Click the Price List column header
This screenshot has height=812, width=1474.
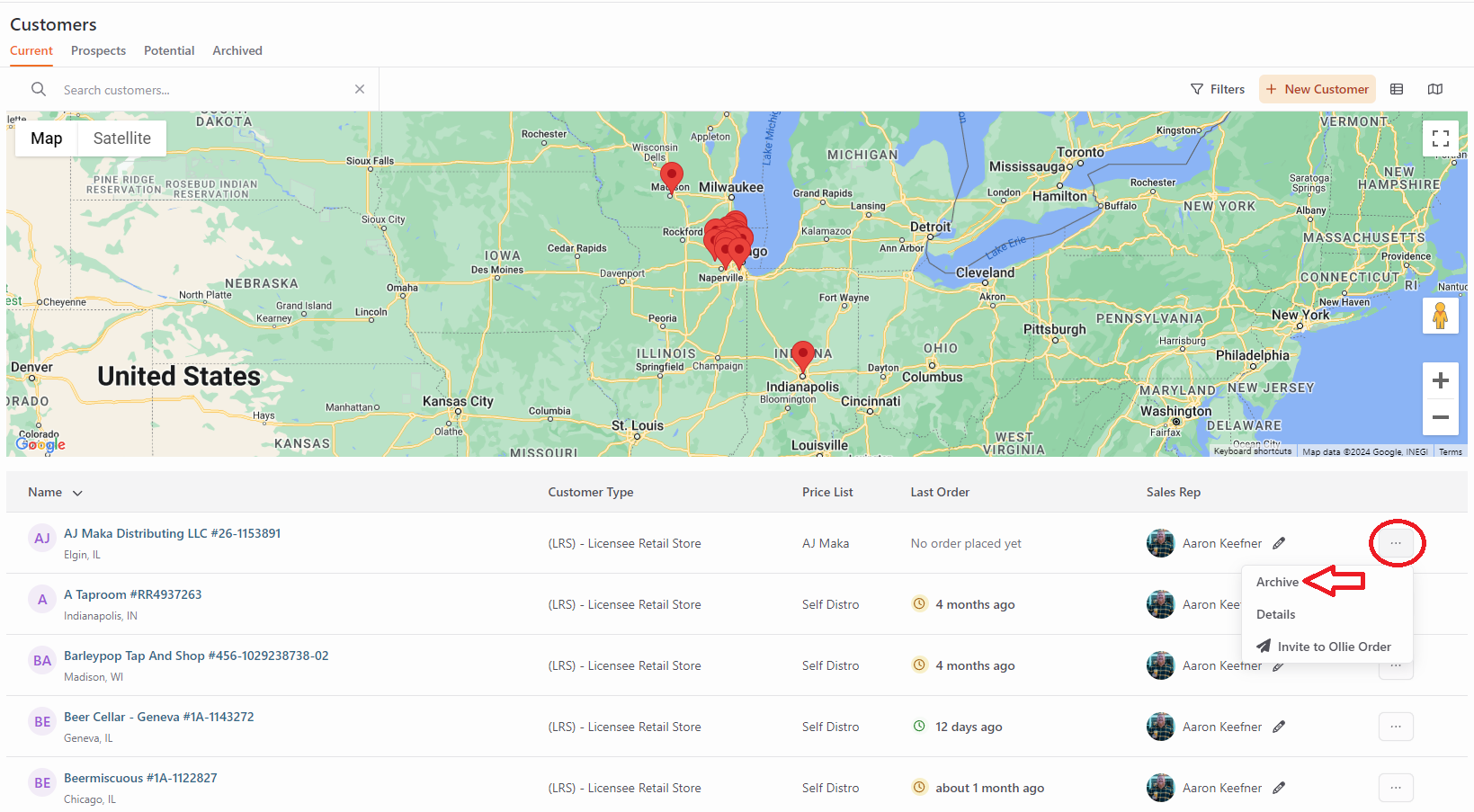point(827,492)
